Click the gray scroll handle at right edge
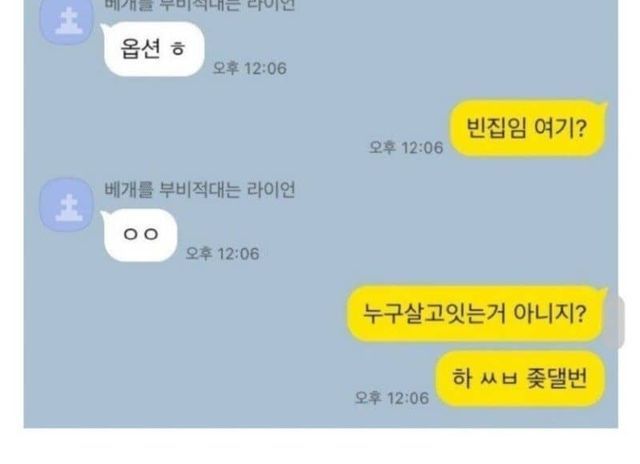The height and width of the screenshot is (464, 640). point(616,322)
